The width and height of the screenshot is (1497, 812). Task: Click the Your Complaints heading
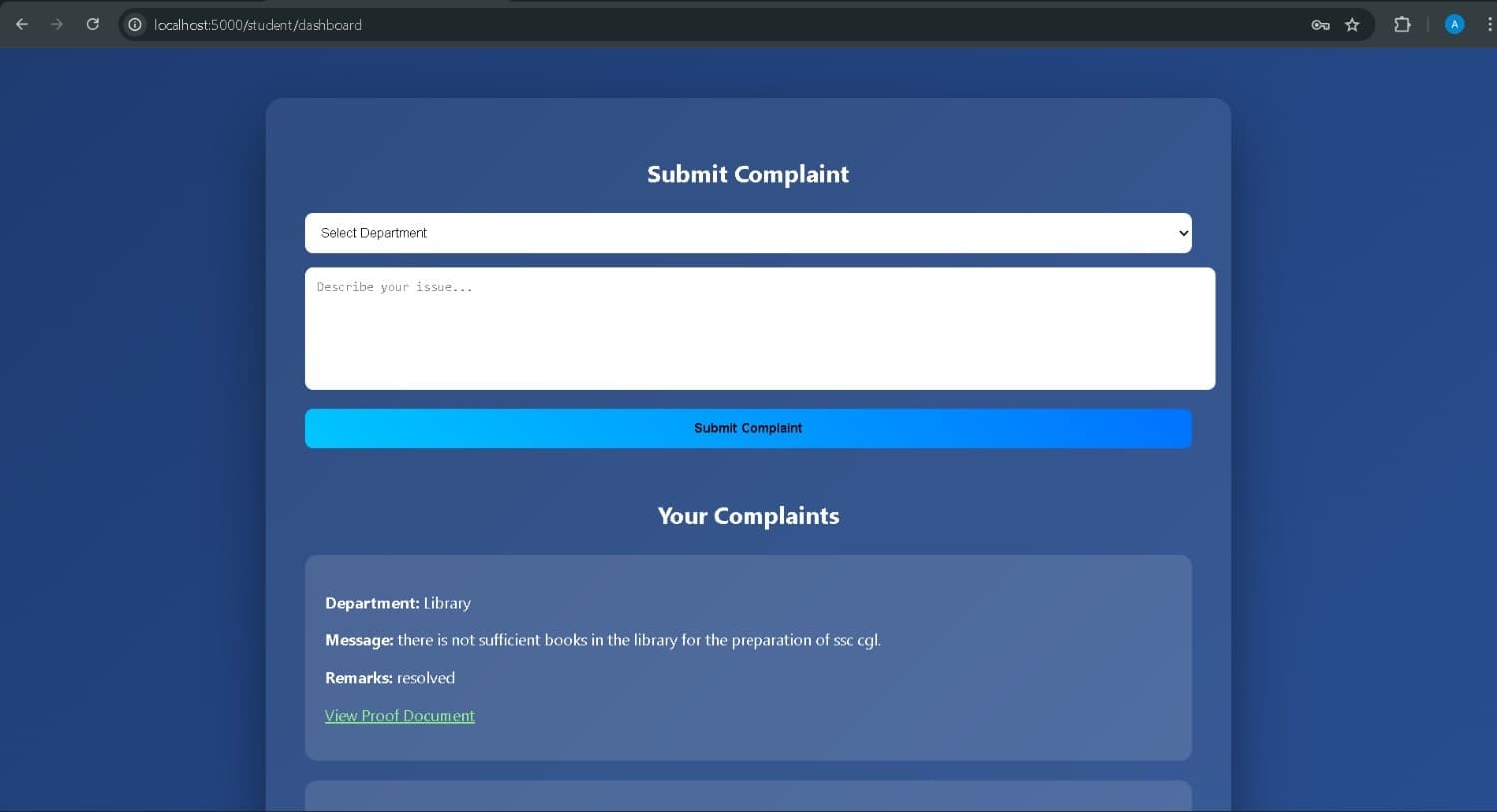pyautogui.click(x=748, y=515)
